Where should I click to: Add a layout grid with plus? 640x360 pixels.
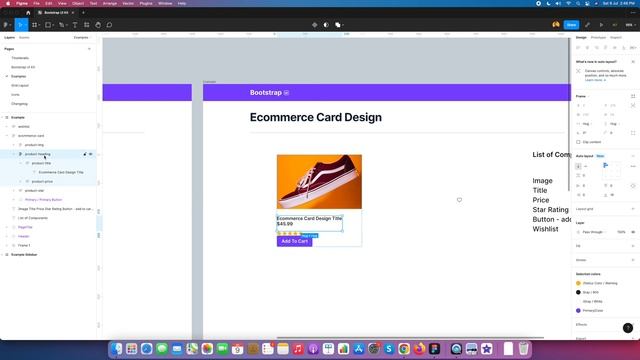click(x=633, y=209)
